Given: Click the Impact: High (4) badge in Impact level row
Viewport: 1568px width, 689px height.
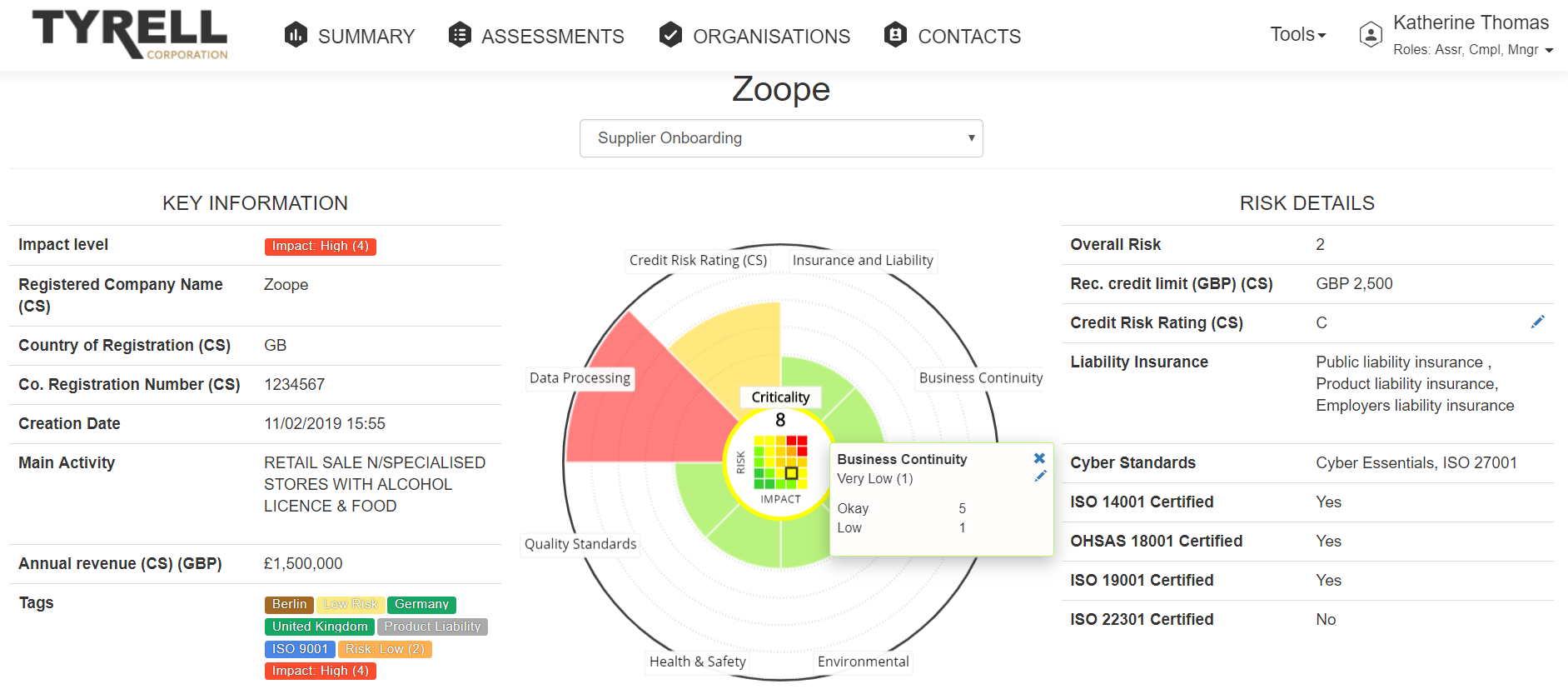Looking at the screenshot, I should coord(321,247).
